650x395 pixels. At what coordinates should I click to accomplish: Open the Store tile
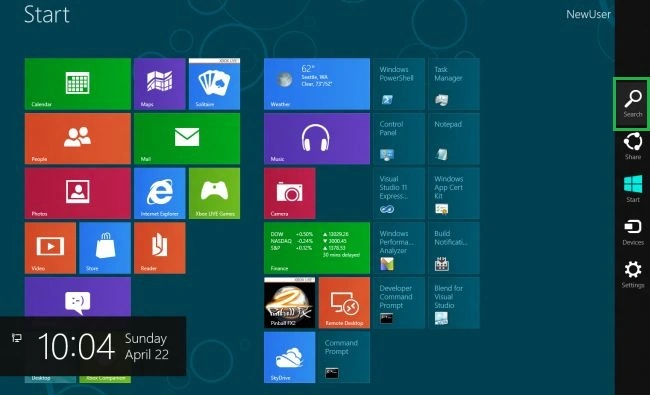coord(105,248)
